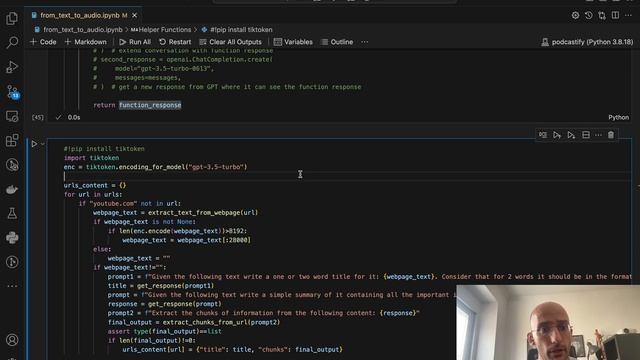Image resolution: width=640 pixels, height=360 pixels.
Task: Click the execution count [45] label
Action: [38, 118]
